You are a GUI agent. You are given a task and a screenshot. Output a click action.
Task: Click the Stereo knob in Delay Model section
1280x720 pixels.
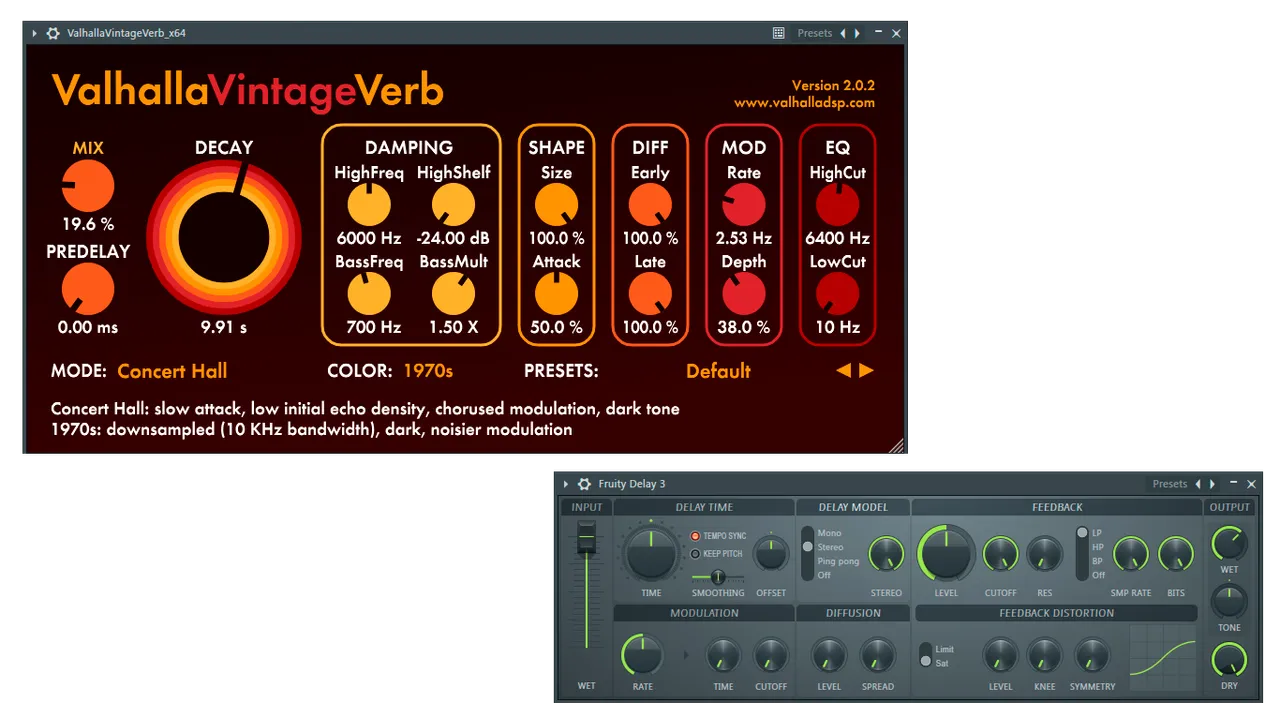pyautogui.click(x=886, y=554)
